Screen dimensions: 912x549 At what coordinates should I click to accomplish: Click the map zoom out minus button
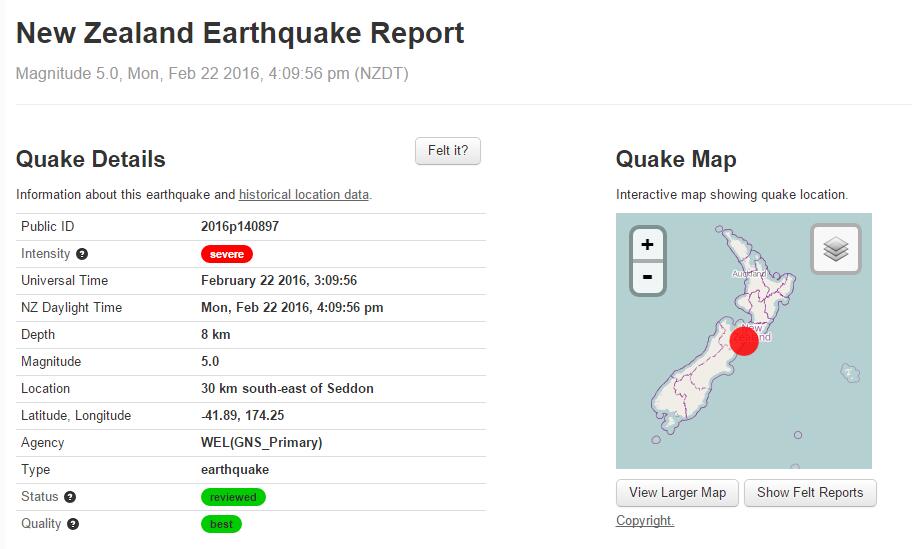pos(648,277)
